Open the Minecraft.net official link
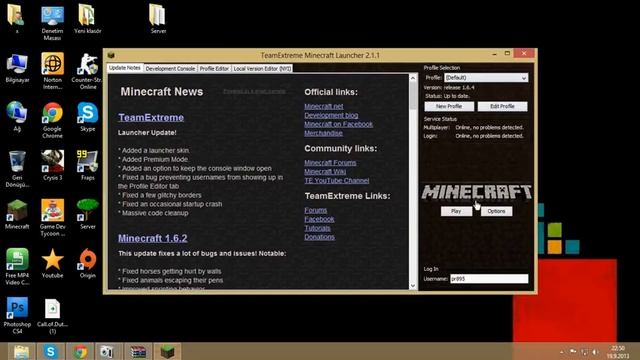Viewport: 640px width, 360px height. 324,107
